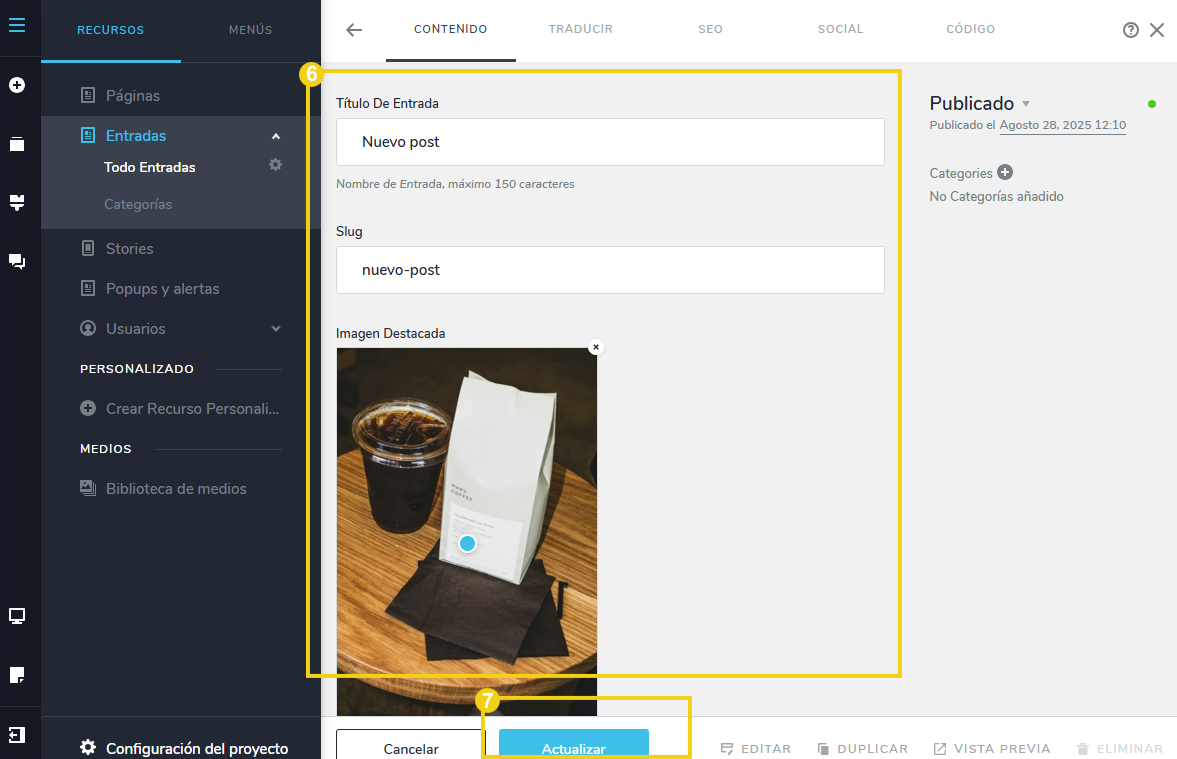
Task: Open the Traducir tab
Action: click(580, 29)
